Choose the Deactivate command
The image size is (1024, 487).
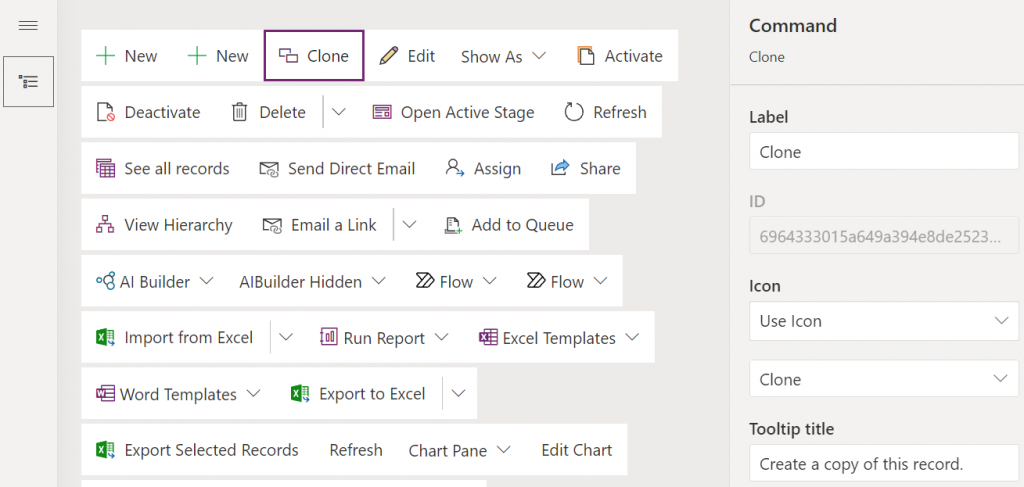click(x=148, y=112)
